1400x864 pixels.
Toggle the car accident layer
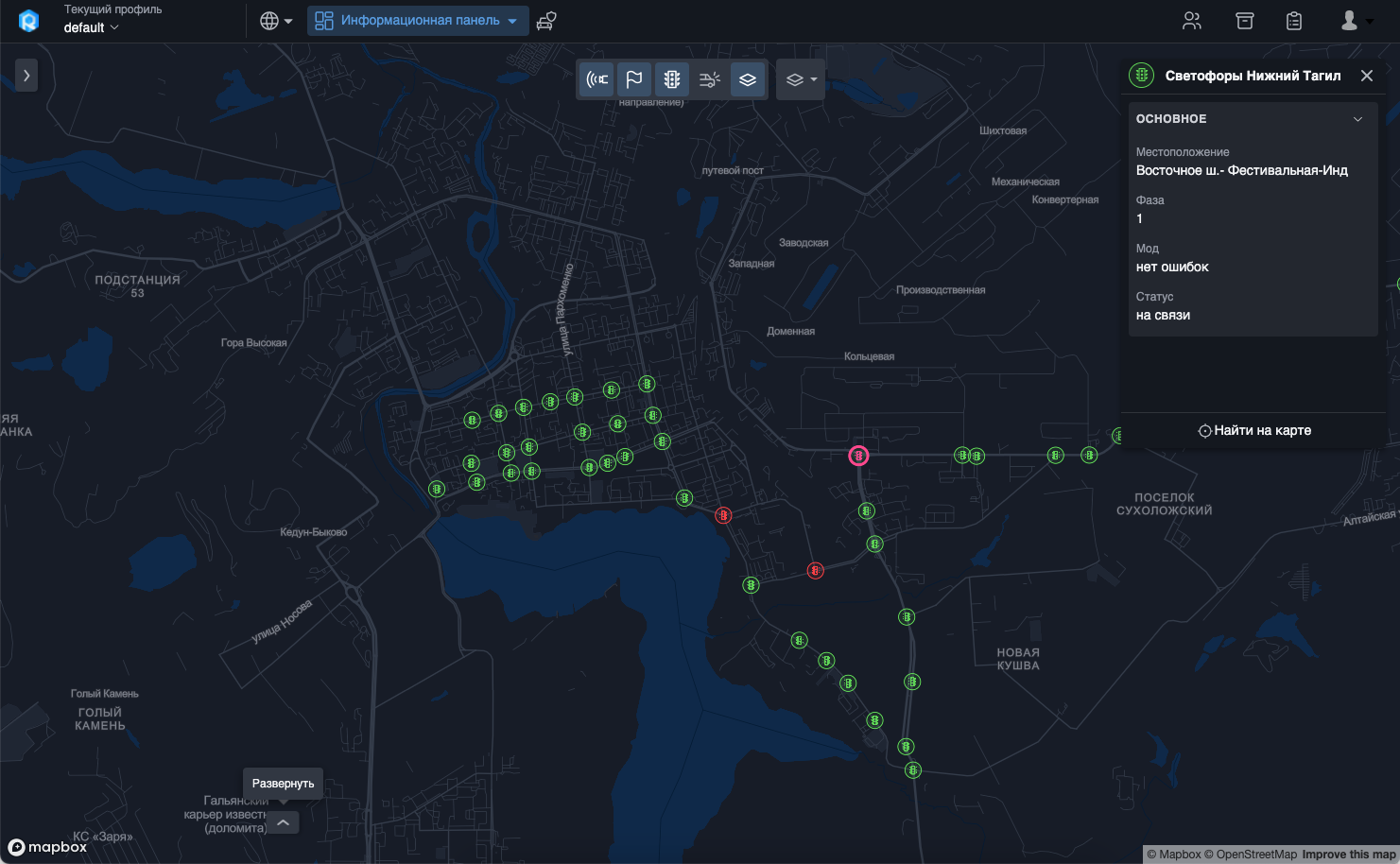tap(710, 80)
